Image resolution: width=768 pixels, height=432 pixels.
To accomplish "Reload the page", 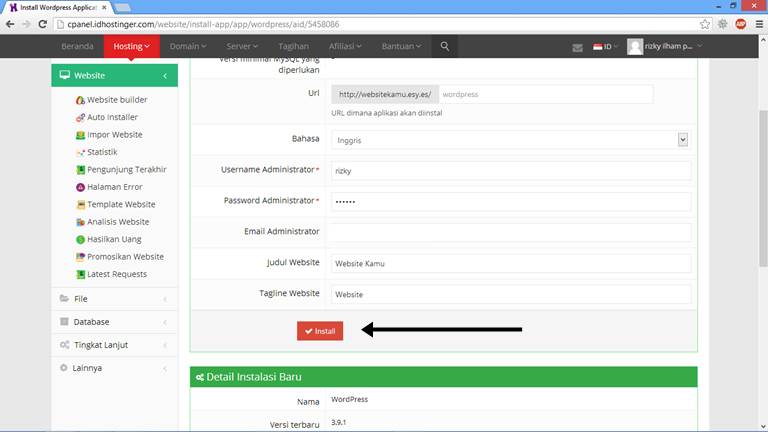I will point(43,24).
